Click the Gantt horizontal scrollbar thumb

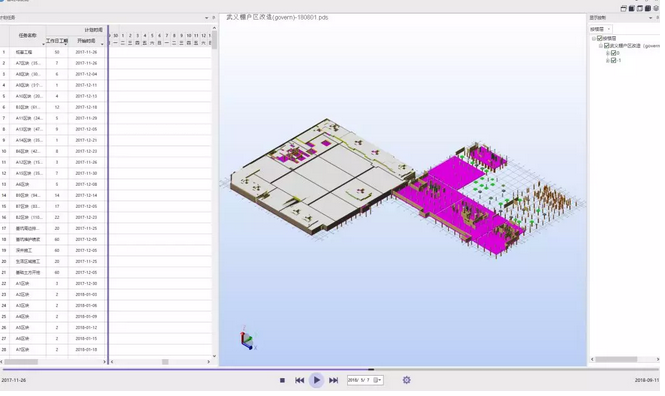click(x=165, y=362)
